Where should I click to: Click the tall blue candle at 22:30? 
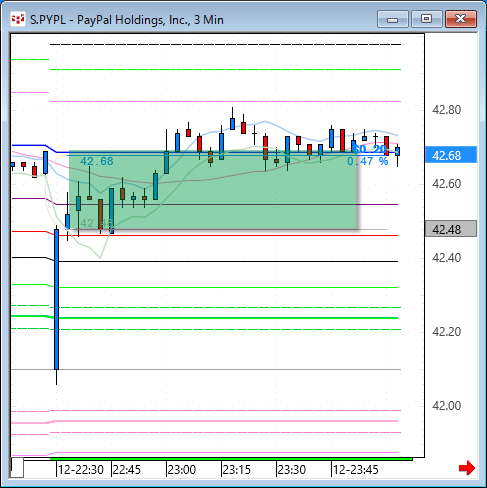(57, 299)
